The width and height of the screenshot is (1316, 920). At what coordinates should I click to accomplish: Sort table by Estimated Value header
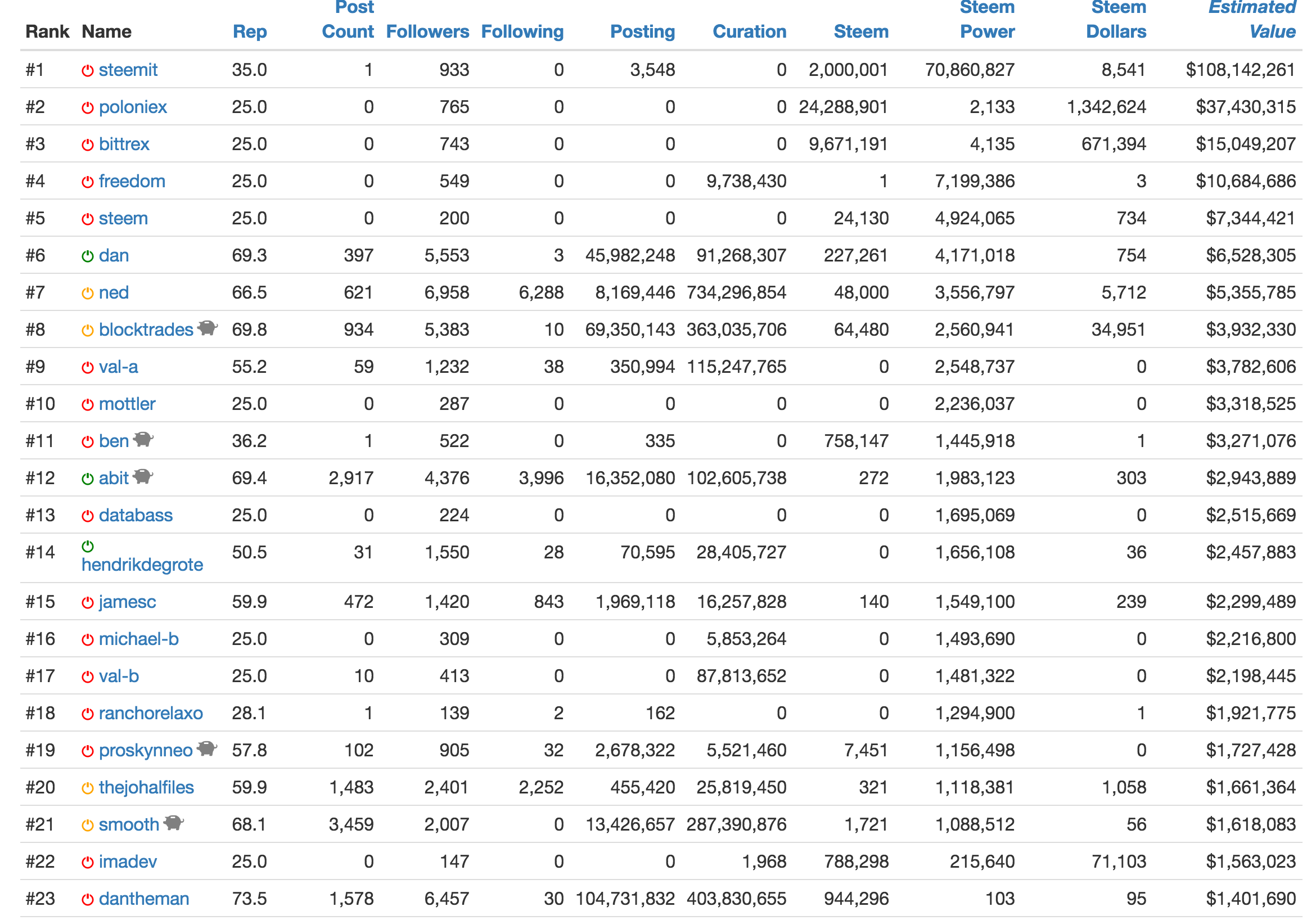[1252, 20]
